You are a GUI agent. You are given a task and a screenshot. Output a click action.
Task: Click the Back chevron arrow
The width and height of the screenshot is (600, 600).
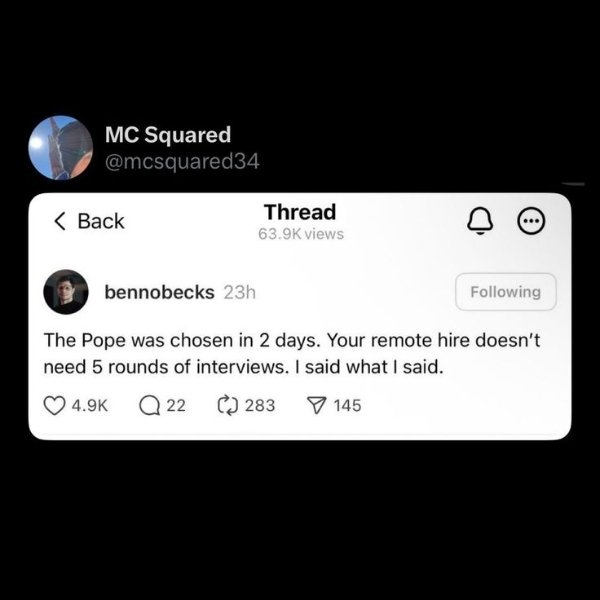(x=60, y=221)
